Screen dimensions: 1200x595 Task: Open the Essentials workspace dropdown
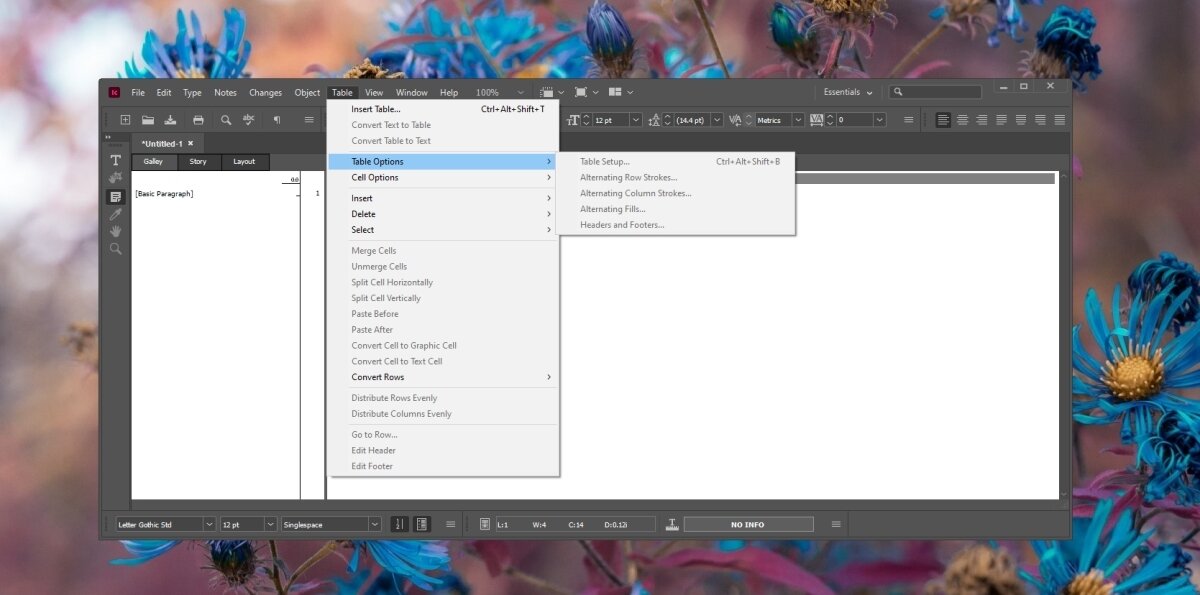coord(848,92)
